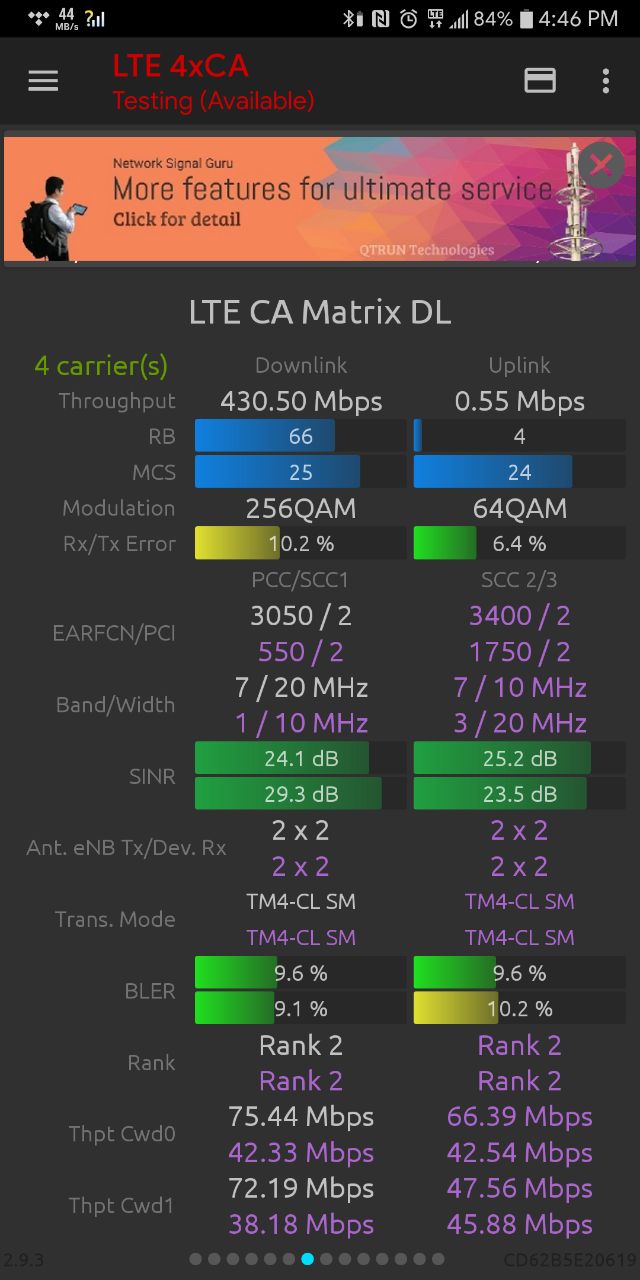Viewport: 640px width, 1280px height.
Task: Tap the card view icon in header
Action: click(540, 81)
